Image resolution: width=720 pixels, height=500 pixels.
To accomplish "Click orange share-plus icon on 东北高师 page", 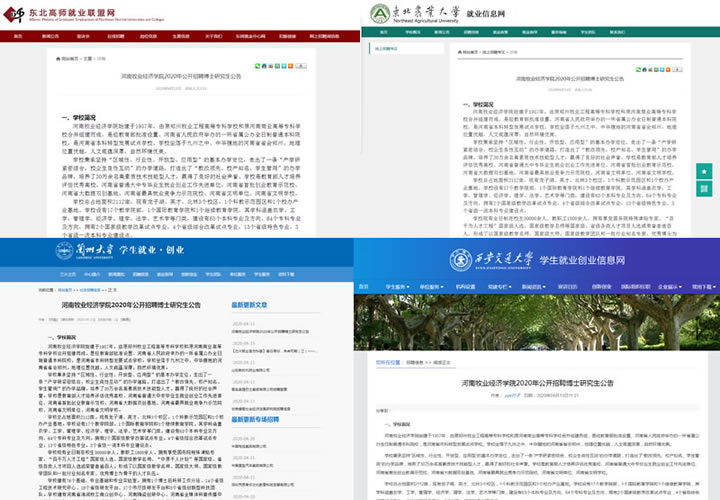I will click(290, 66).
